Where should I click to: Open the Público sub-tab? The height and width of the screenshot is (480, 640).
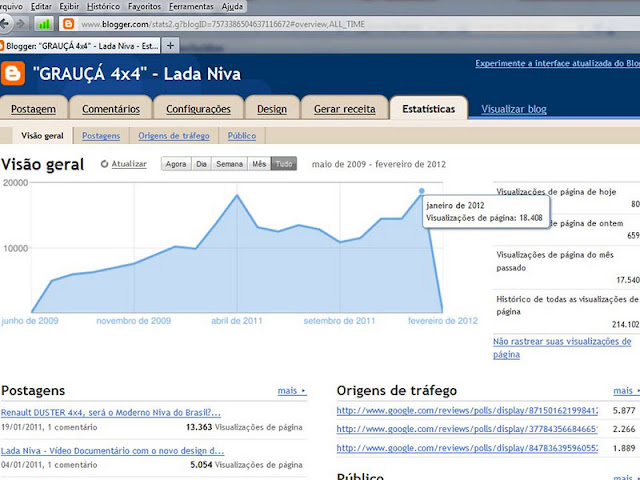pyautogui.click(x=242, y=136)
